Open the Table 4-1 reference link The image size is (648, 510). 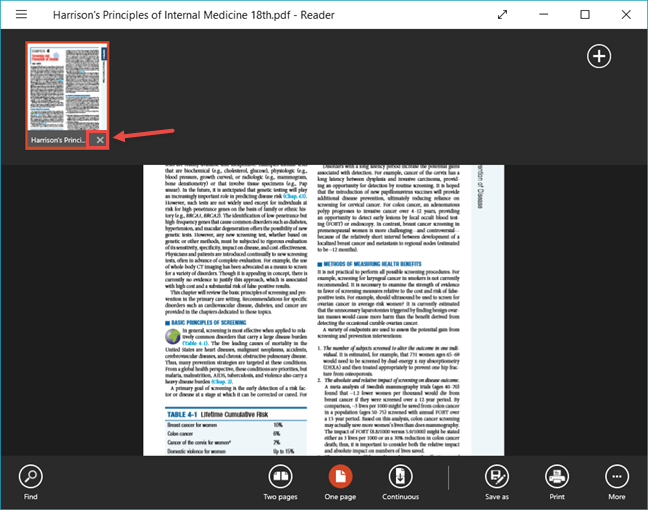click(195, 343)
